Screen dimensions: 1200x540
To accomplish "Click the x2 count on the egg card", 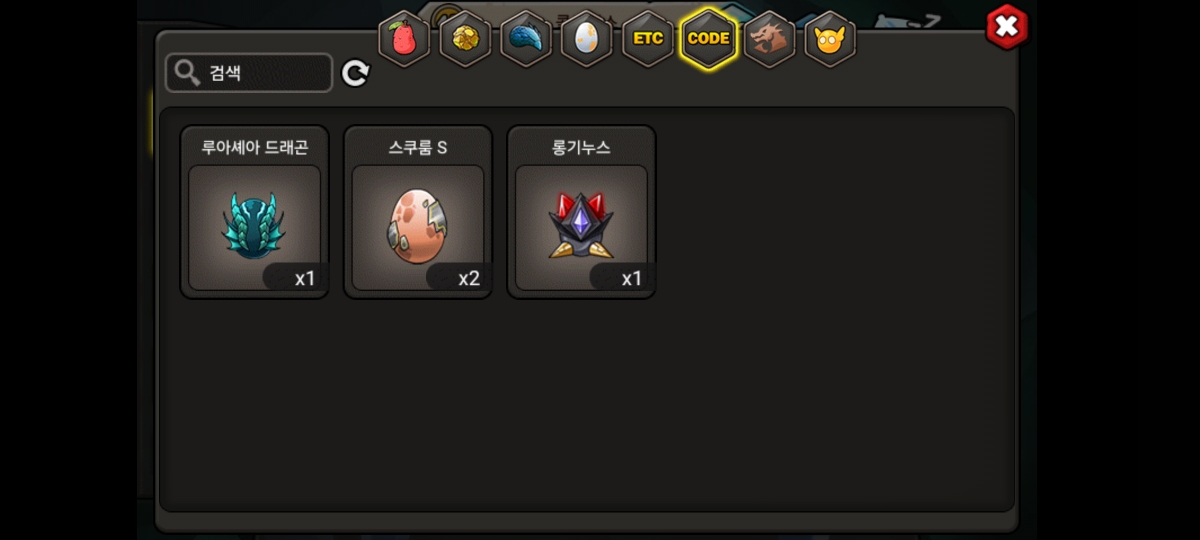I will [469, 279].
